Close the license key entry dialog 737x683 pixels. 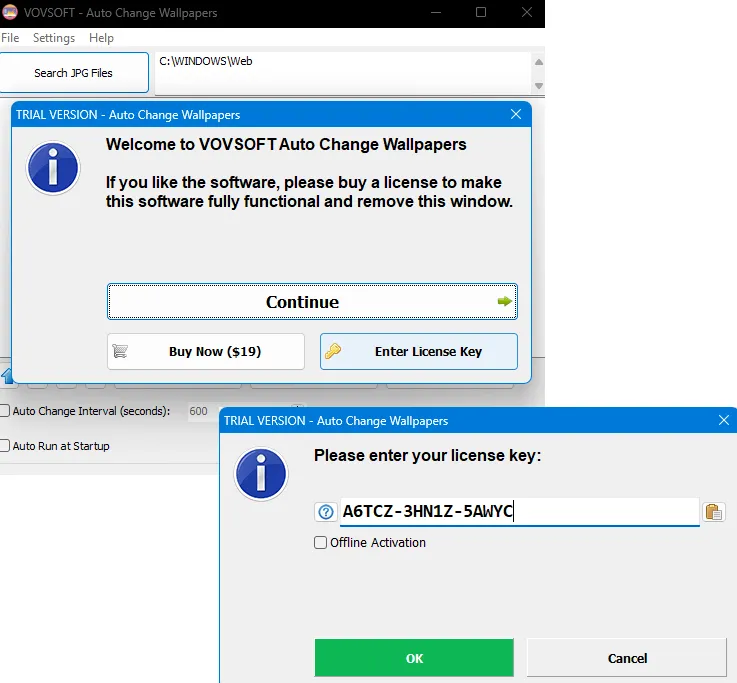pyautogui.click(x=723, y=420)
